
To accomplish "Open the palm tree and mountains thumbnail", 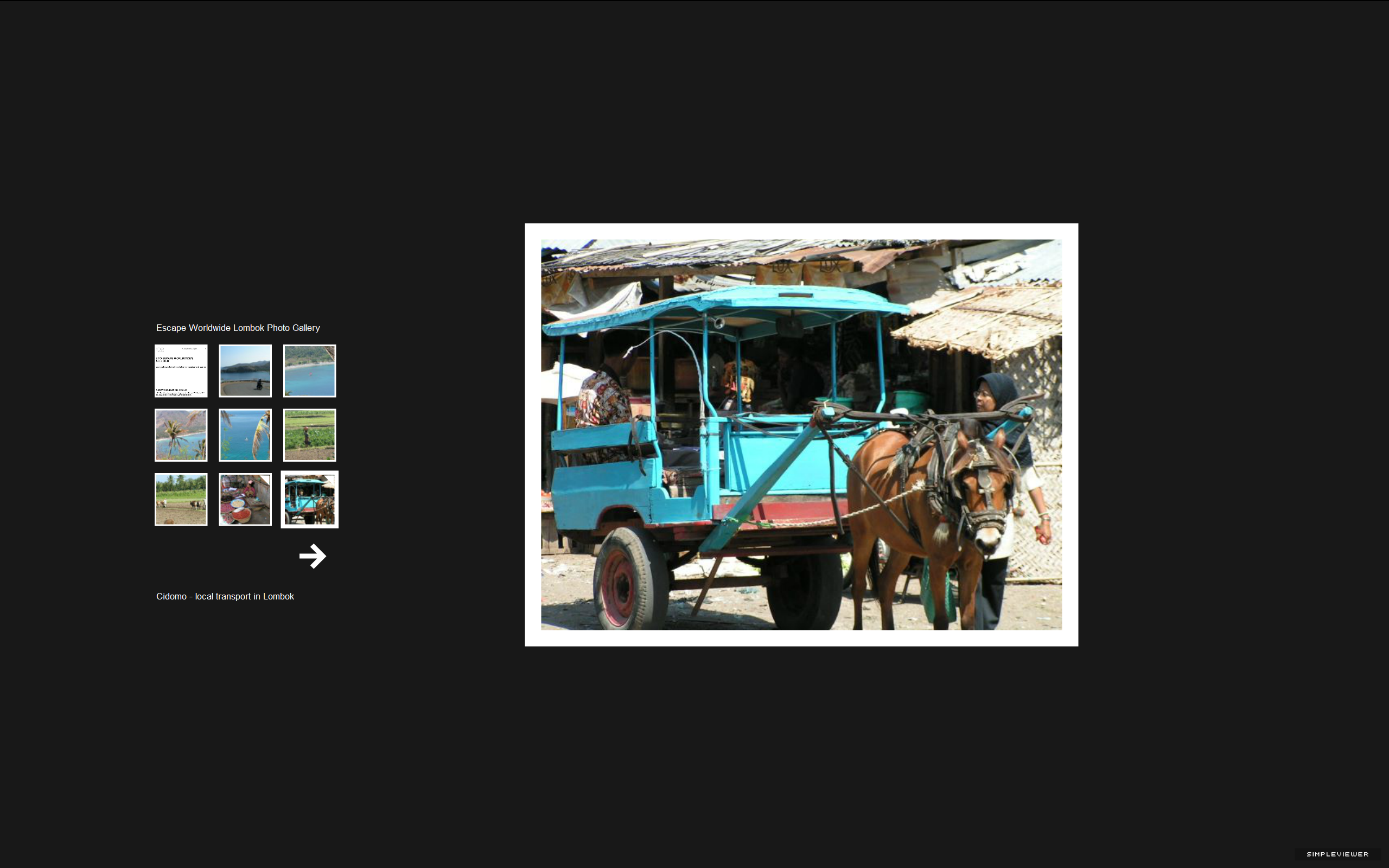I will pos(181,435).
